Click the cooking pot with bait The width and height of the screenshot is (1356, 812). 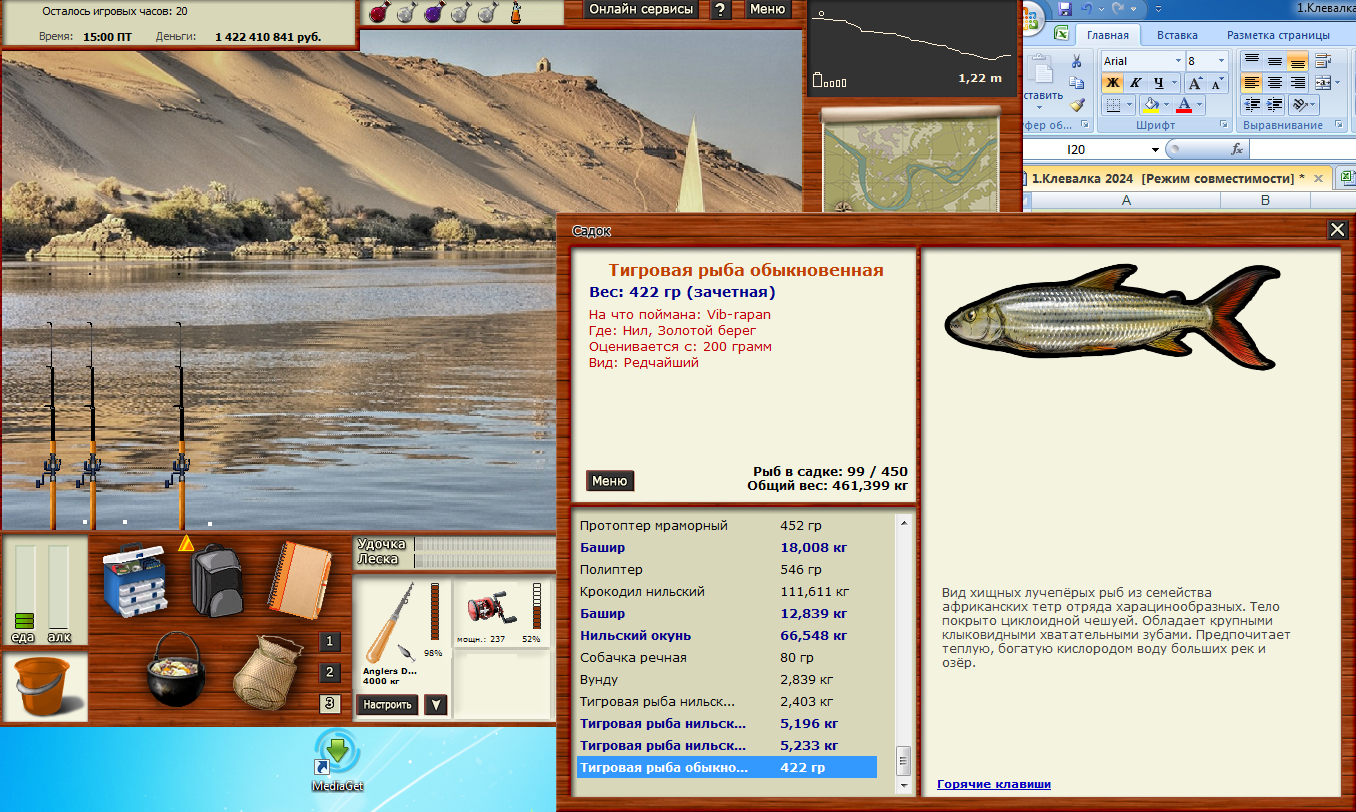[176, 670]
